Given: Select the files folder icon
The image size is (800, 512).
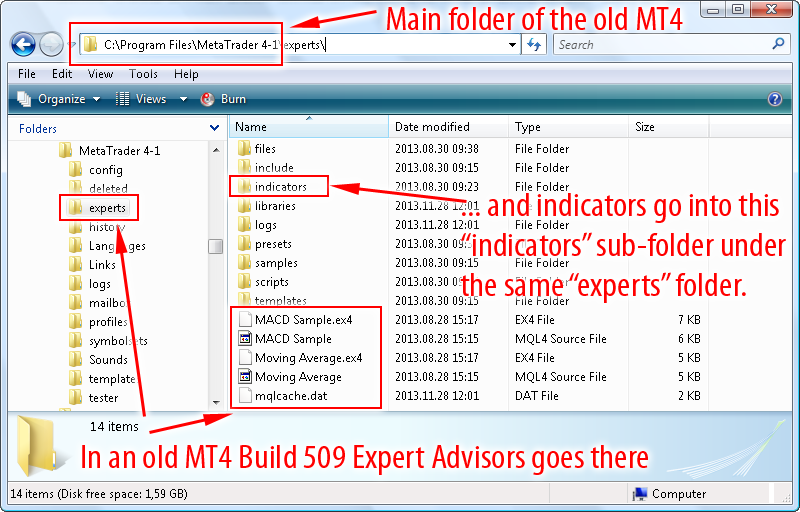Looking at the screenshot, I should pos(245,148).
